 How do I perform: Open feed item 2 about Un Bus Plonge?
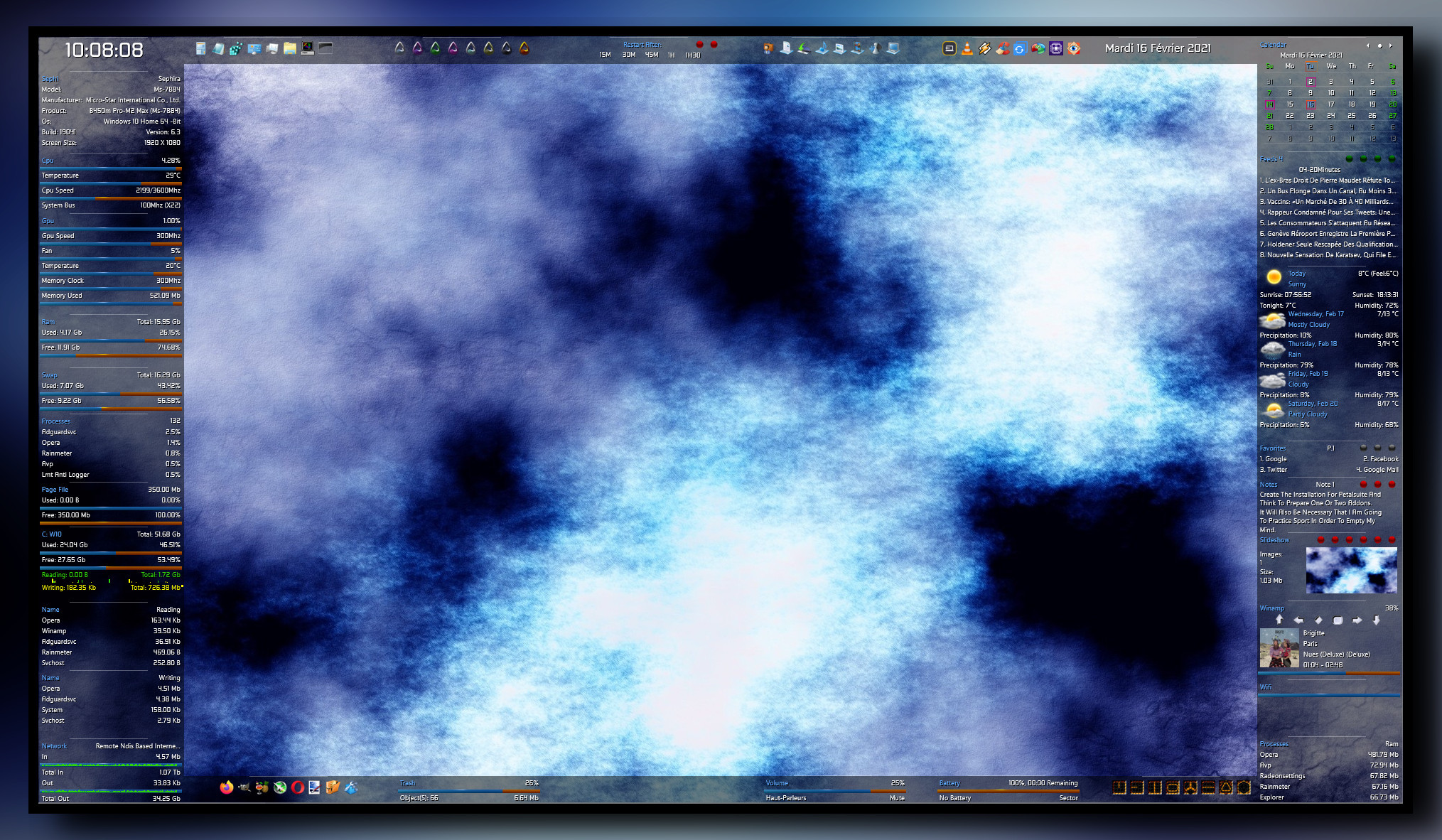pyautogui.click(x=1328, y=191)
